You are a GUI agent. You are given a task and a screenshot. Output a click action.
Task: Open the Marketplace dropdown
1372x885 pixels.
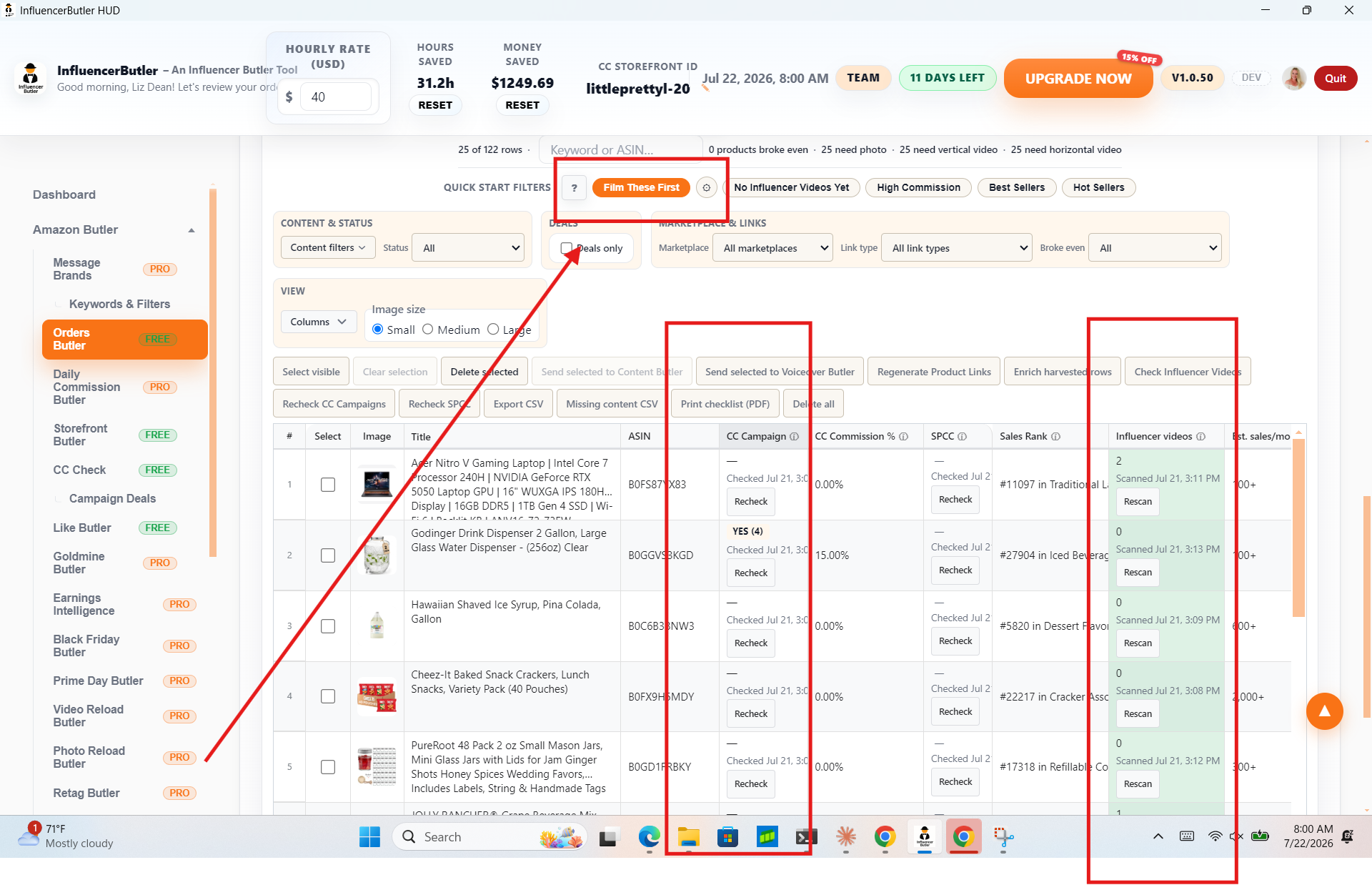point(772,248)
